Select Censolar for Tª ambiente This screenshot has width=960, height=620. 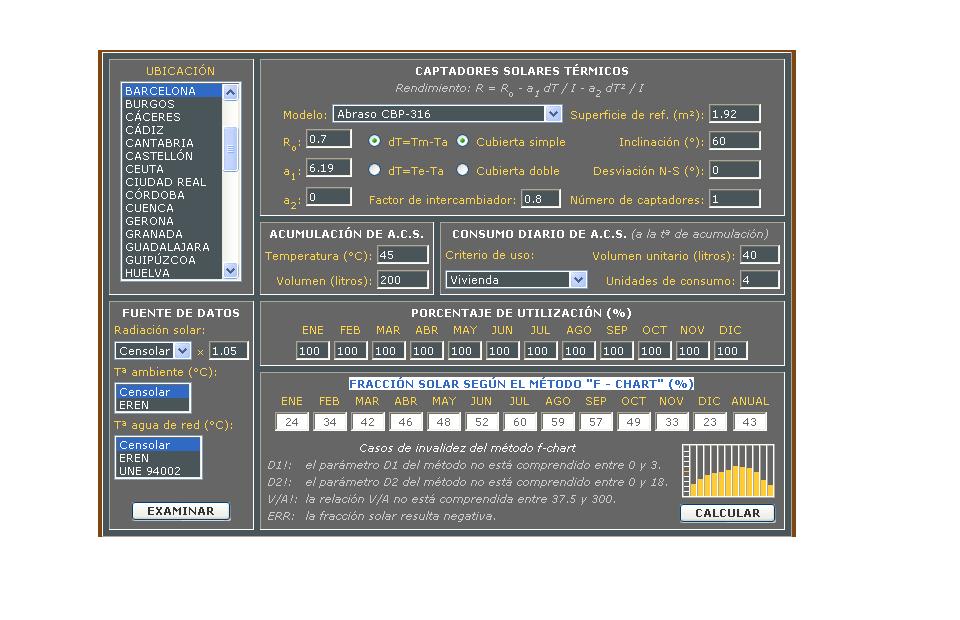point(152,392)
